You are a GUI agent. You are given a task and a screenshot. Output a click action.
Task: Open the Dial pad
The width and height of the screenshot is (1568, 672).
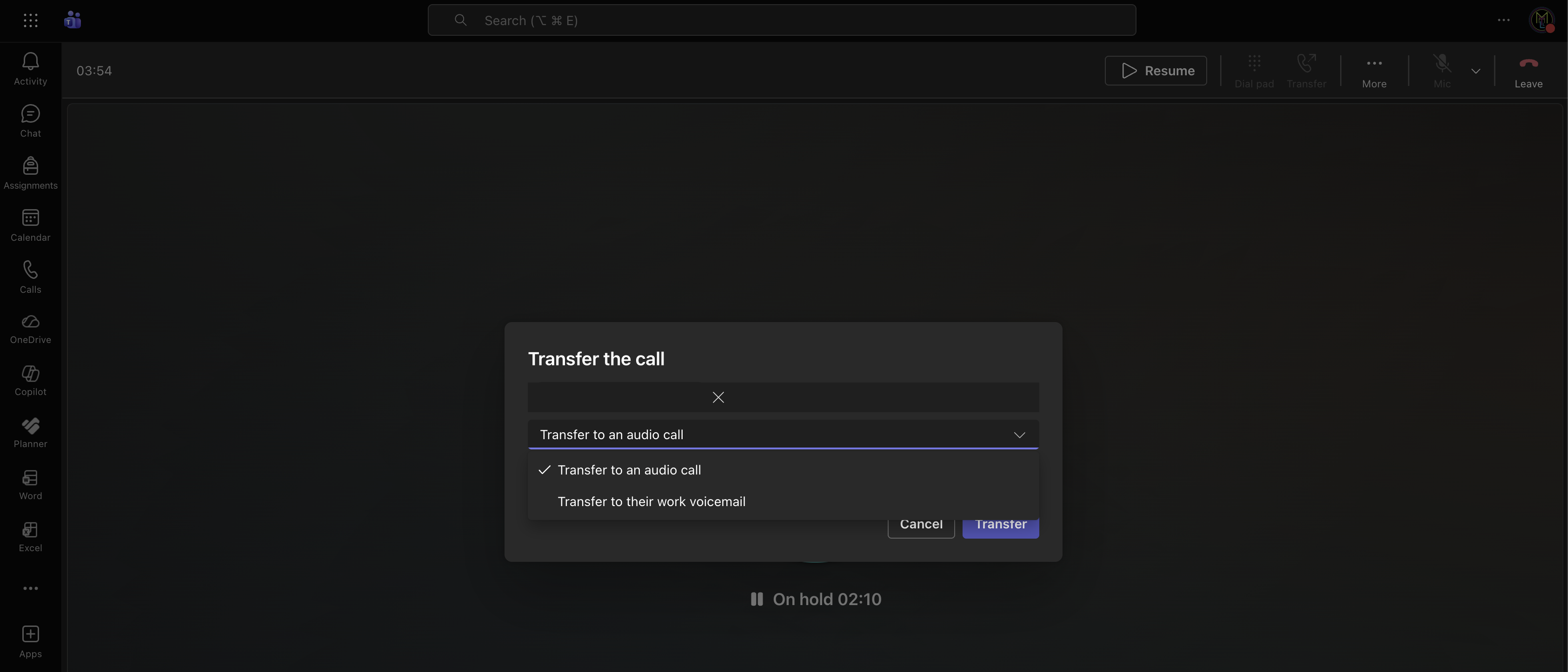(x=1254, y=71)
